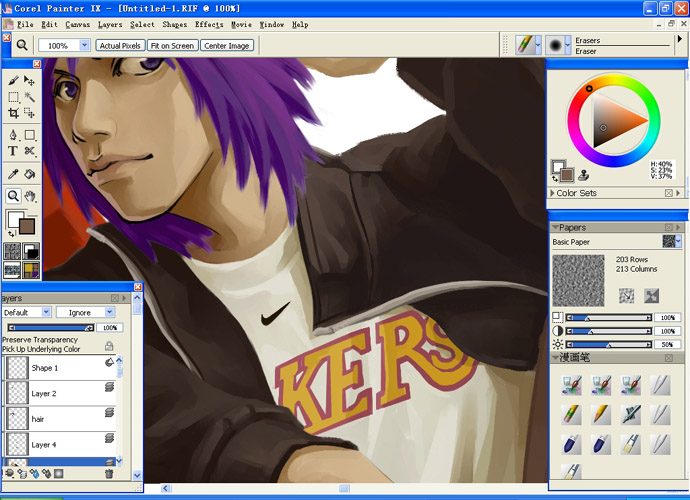Open the Default composite method dropdown

(x=46, y=312)
